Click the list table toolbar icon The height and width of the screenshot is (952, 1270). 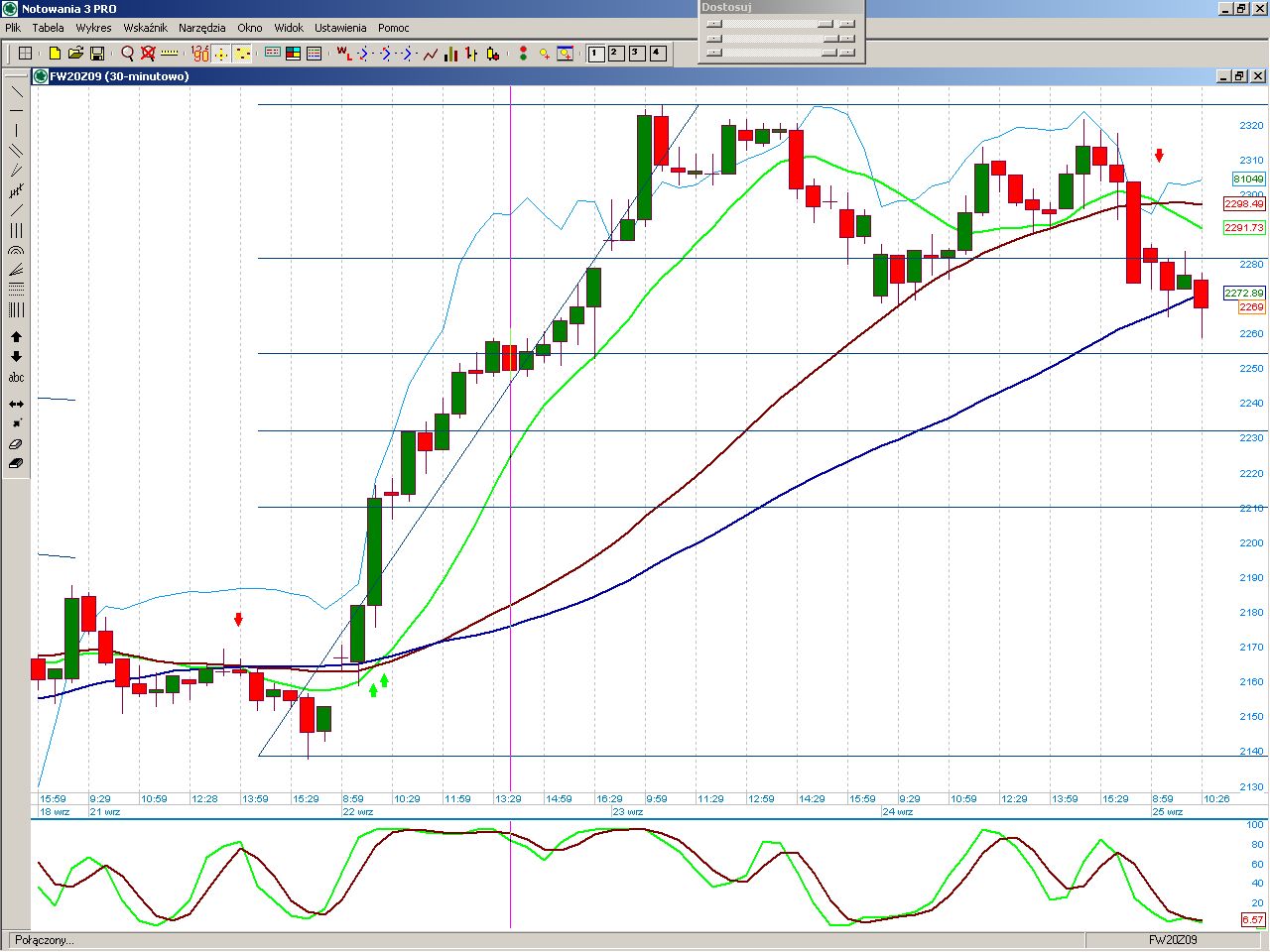(x=314, y=54)
